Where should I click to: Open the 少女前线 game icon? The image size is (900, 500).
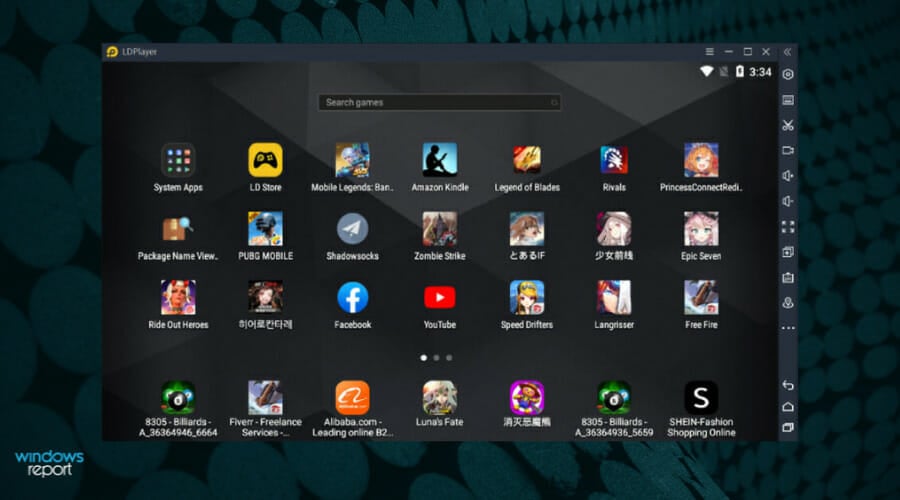(614, 229)
